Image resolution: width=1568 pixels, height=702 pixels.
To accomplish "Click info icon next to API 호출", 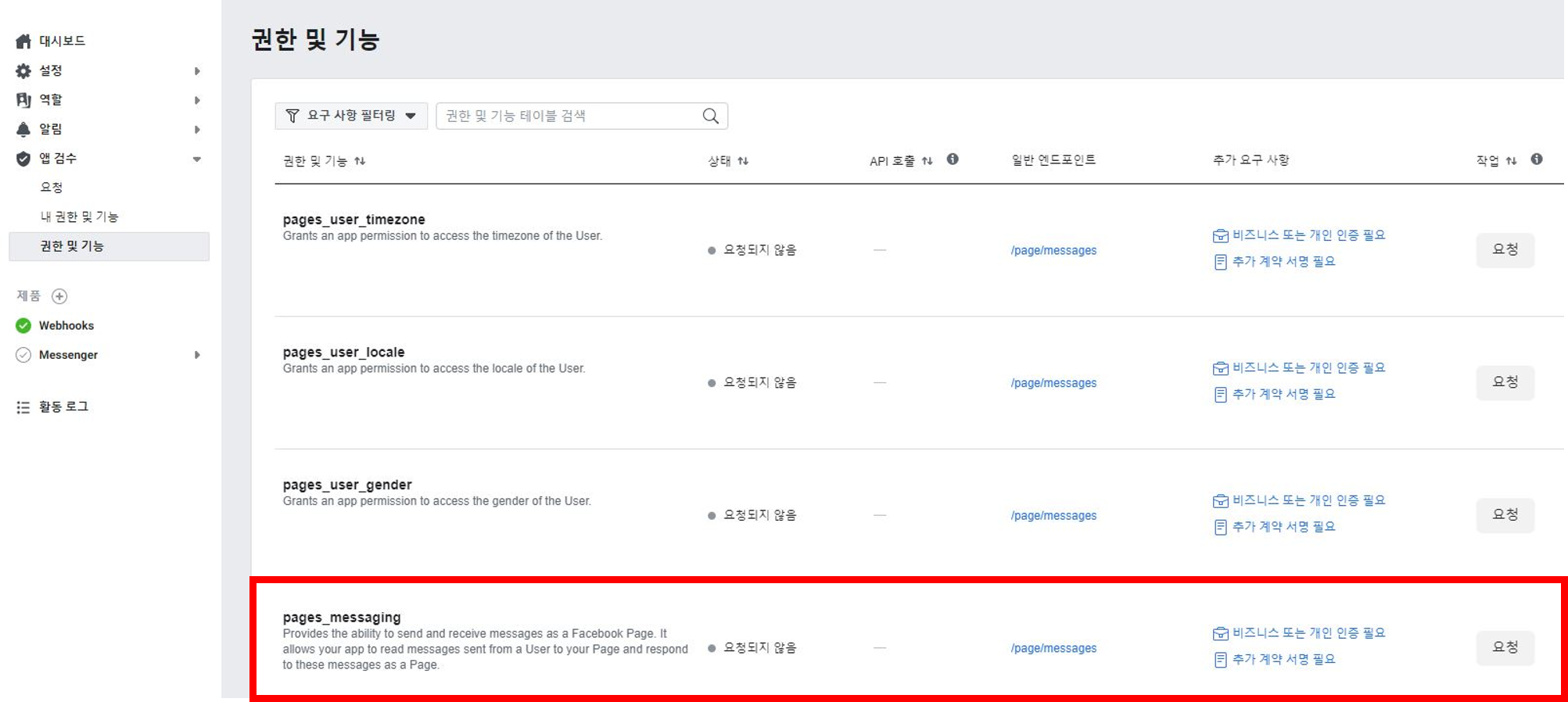I will [952, 159].
